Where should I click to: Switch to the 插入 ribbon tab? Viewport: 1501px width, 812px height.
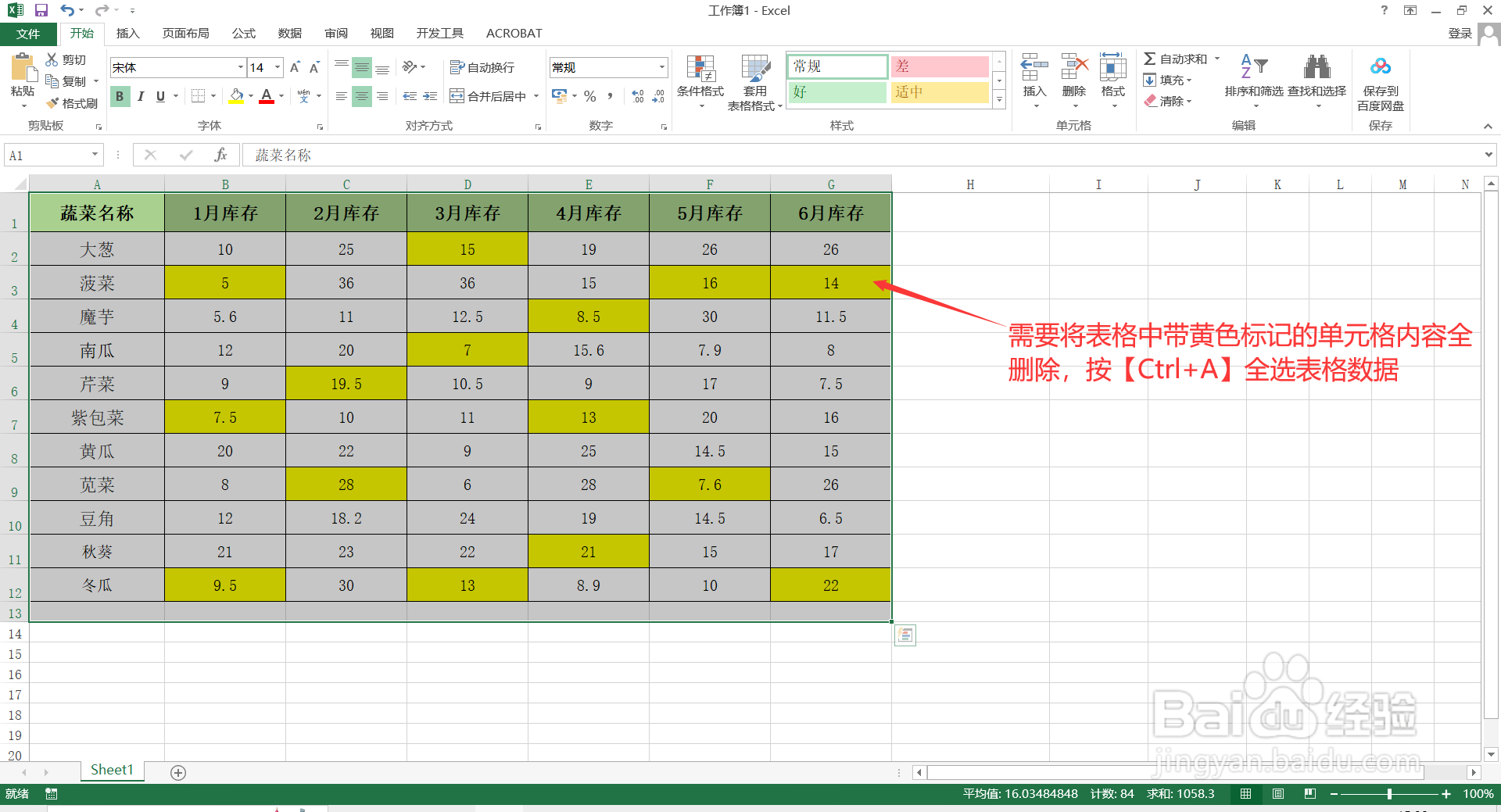coord(127,33)
